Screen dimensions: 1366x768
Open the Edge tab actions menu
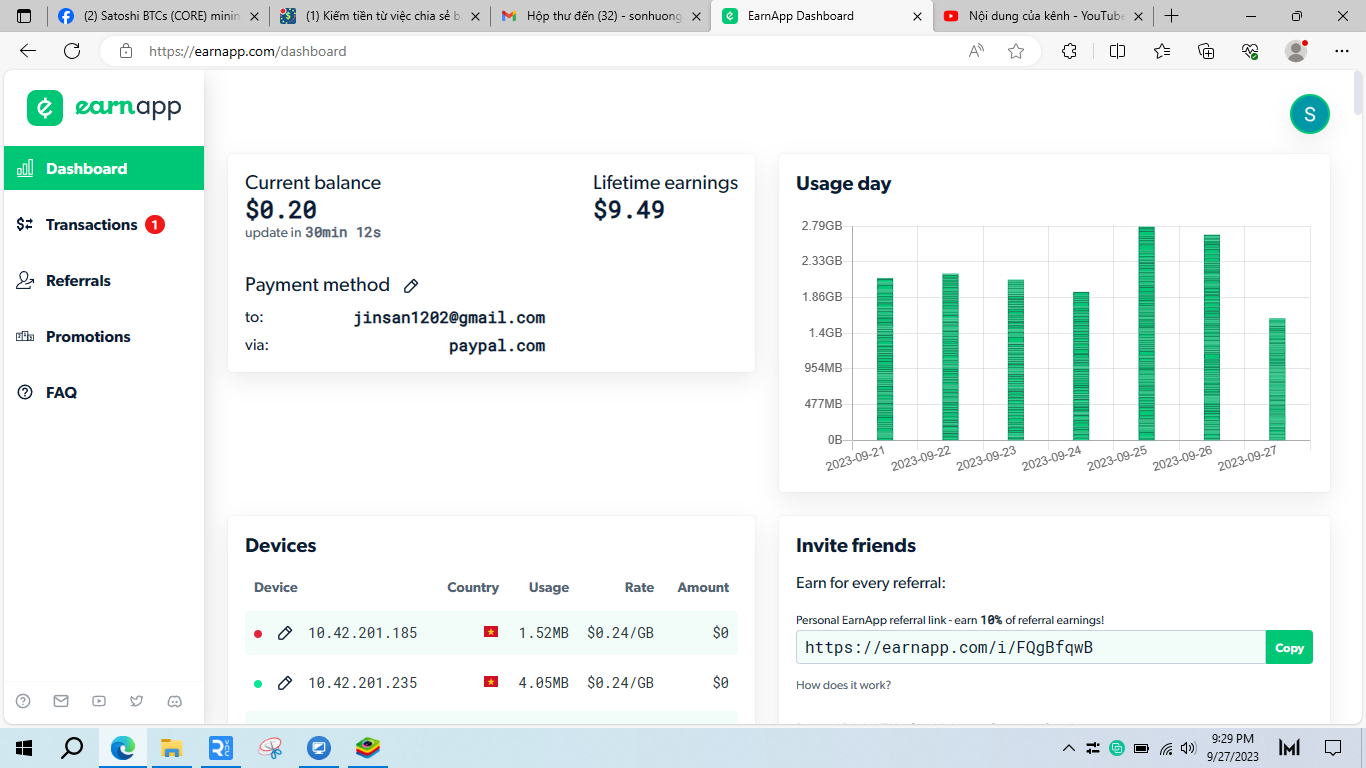[25, 16]
